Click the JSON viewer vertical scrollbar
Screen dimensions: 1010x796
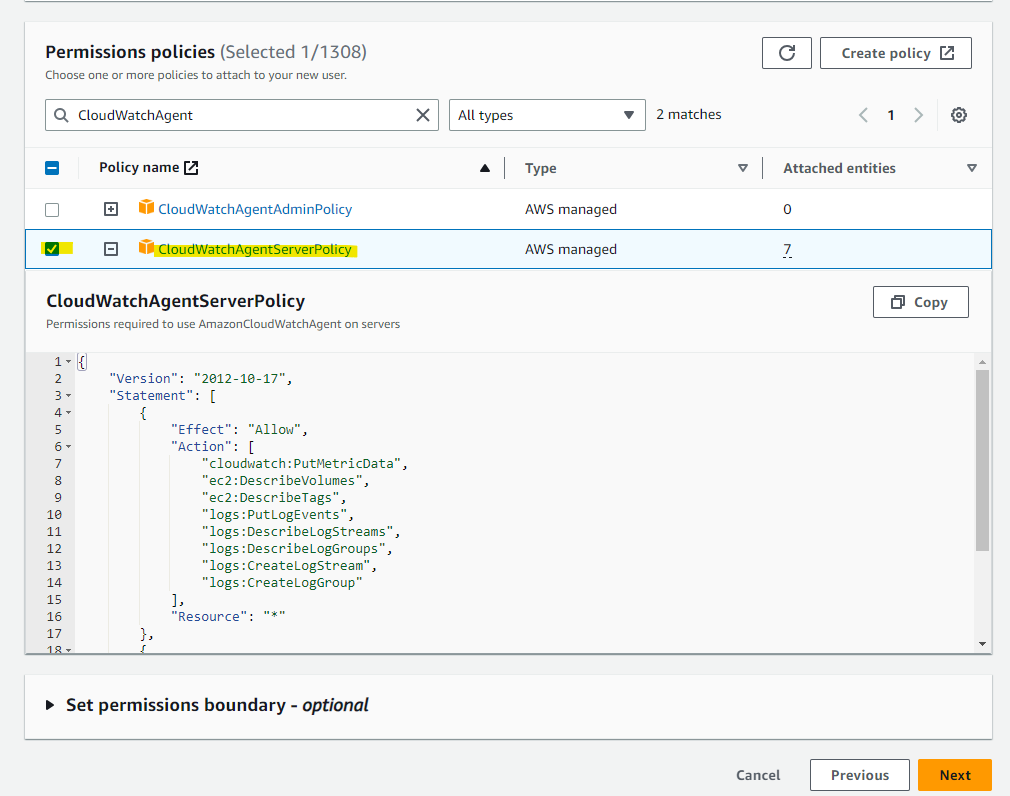(982, 460)
